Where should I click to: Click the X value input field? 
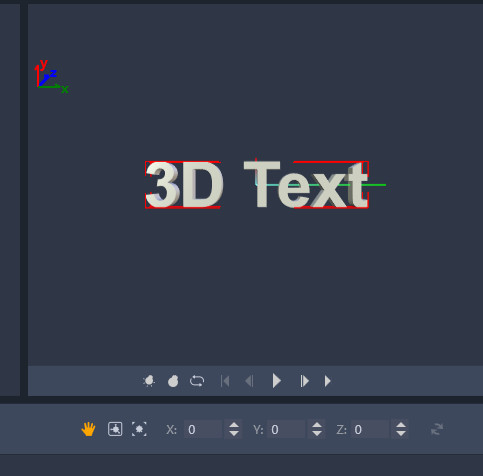coord(203,429)
